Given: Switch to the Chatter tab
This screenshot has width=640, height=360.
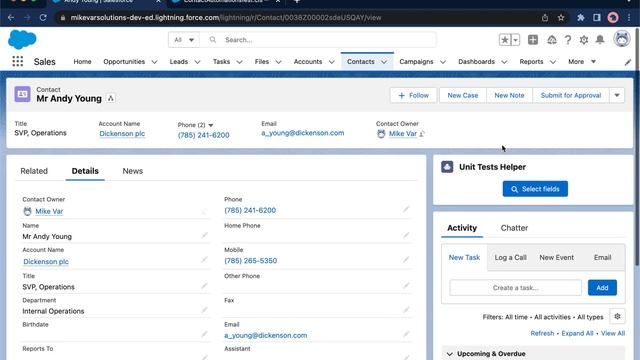Looking at the screenshot, I should point(514,228).
